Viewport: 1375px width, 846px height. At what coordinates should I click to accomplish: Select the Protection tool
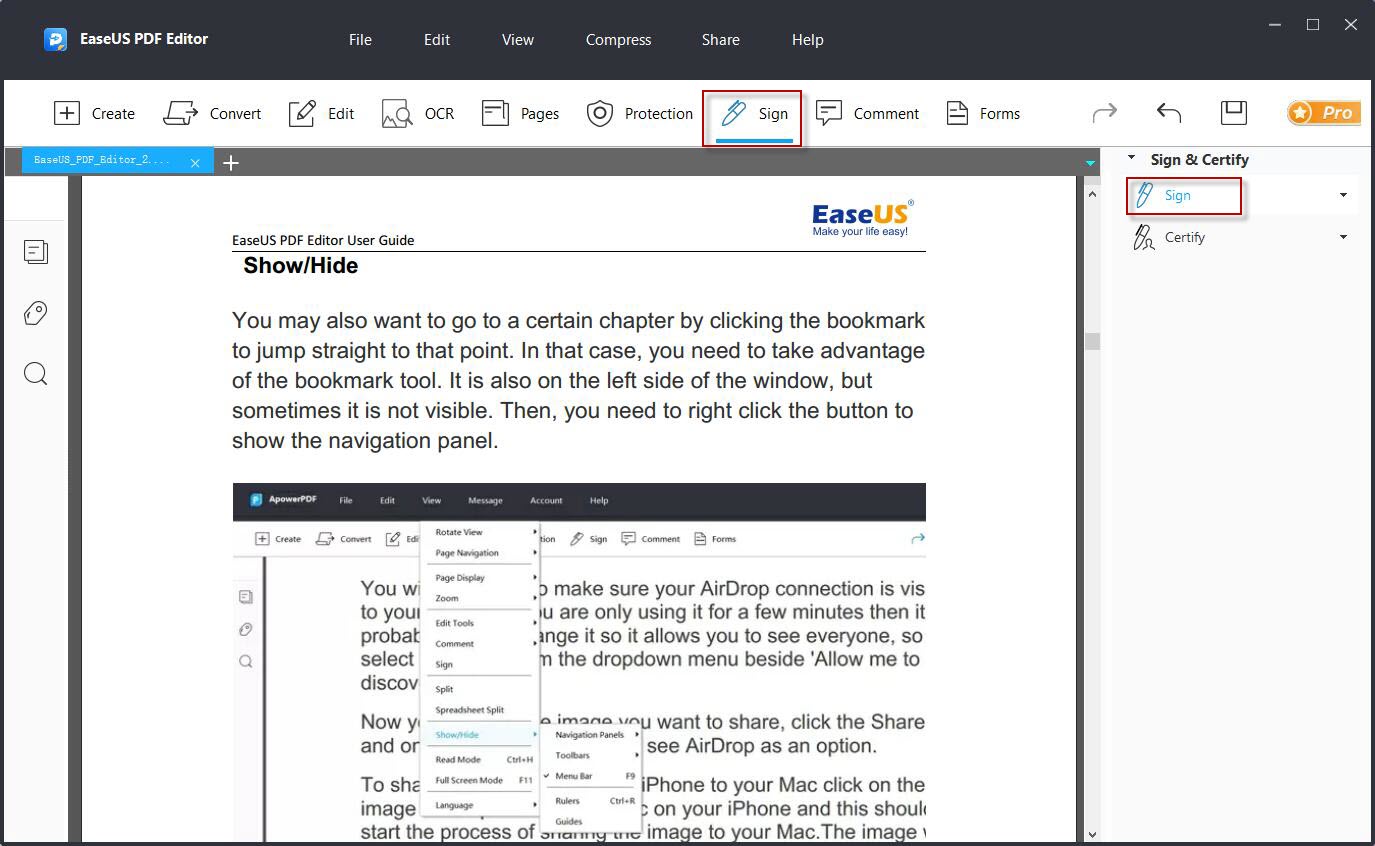639,113
